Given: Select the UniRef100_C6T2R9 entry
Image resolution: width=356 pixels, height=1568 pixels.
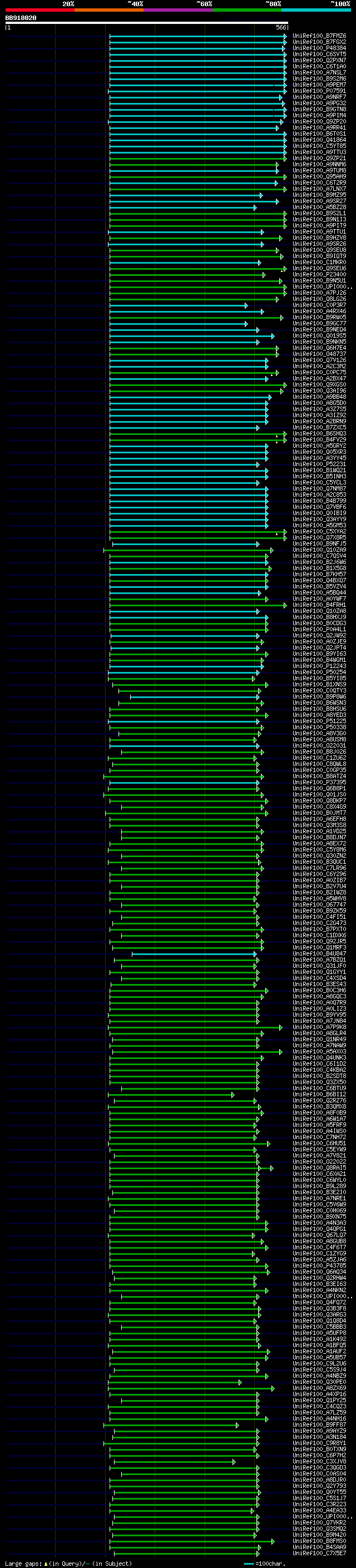Looking at the screenshot, I should pos(319,182).
